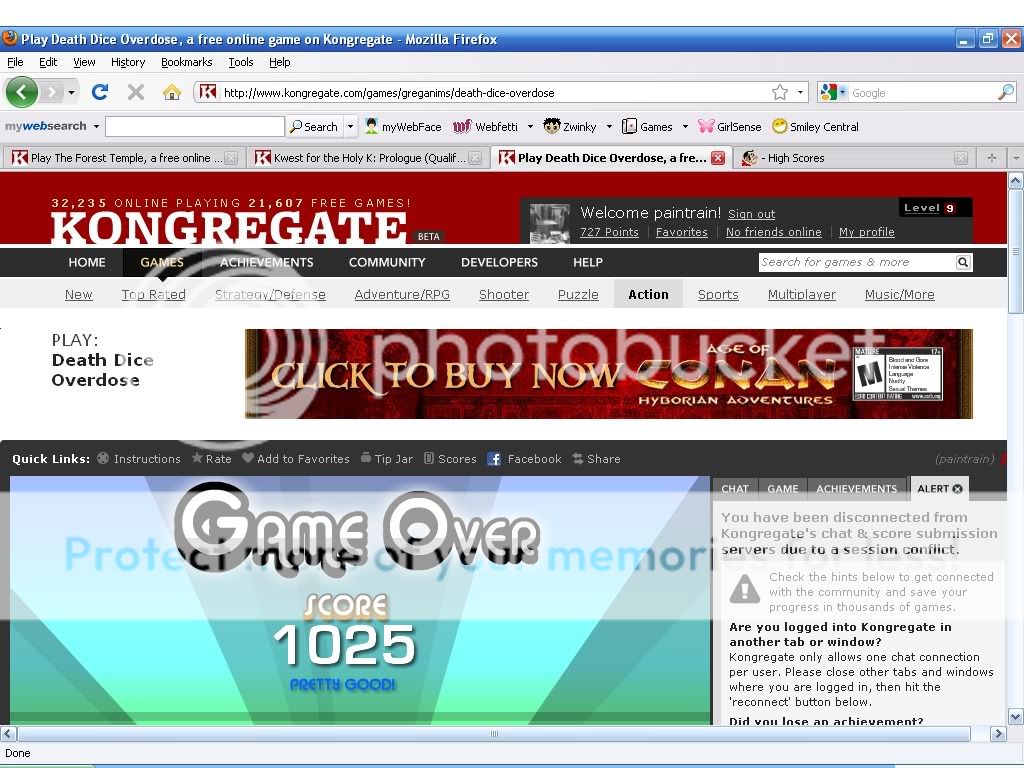1024x768 pixels.
Task: Open the DEVELOPERS navigation item
Action: (x=500, y=262)
